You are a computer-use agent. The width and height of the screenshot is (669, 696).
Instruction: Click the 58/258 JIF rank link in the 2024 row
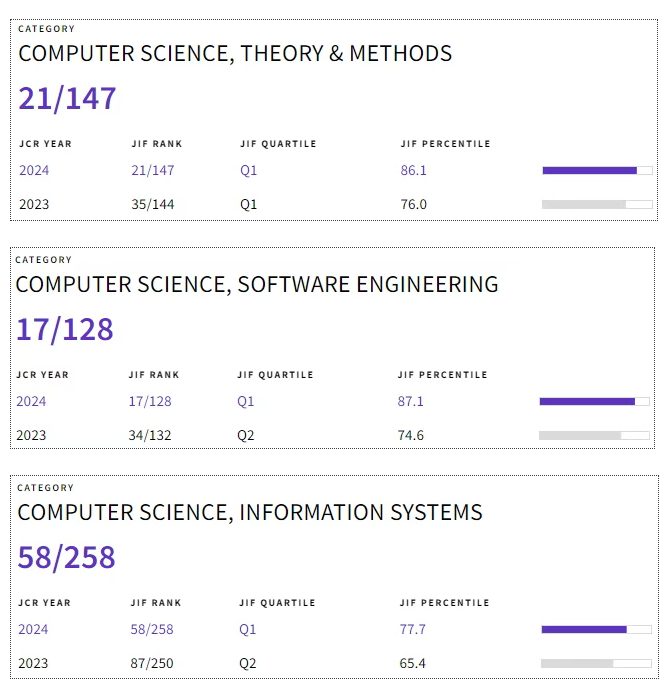[152, 629]
